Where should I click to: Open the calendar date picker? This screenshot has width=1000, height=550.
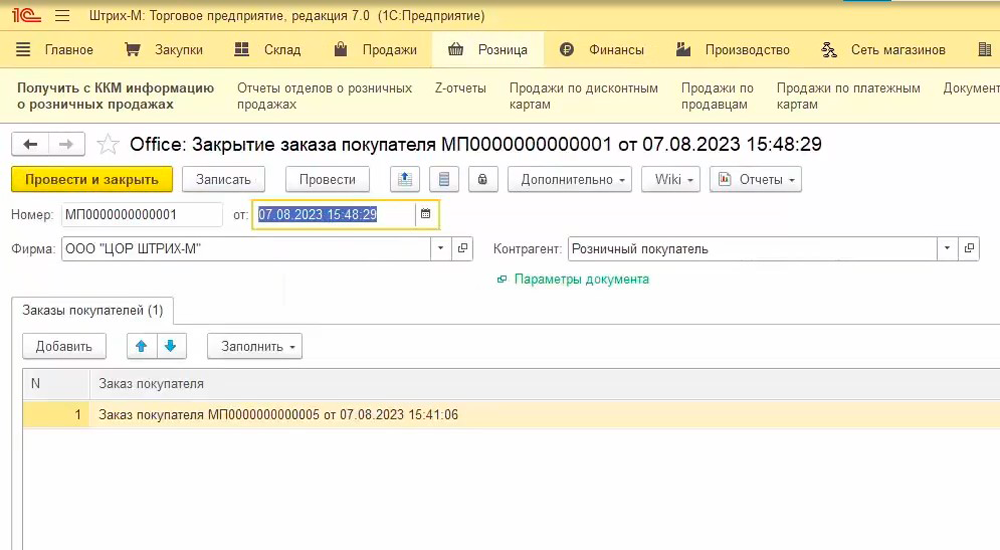(425, 214)
